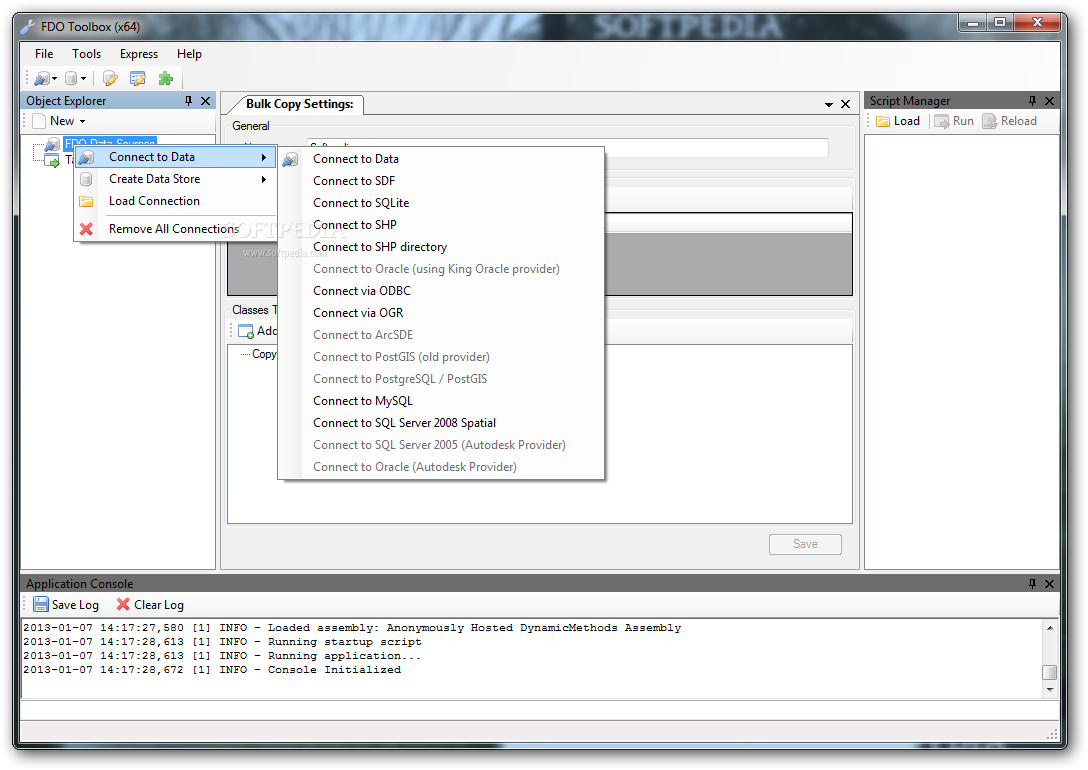Click the 'Running startup script' log line
1088x770 pixels.
(222, 642)
